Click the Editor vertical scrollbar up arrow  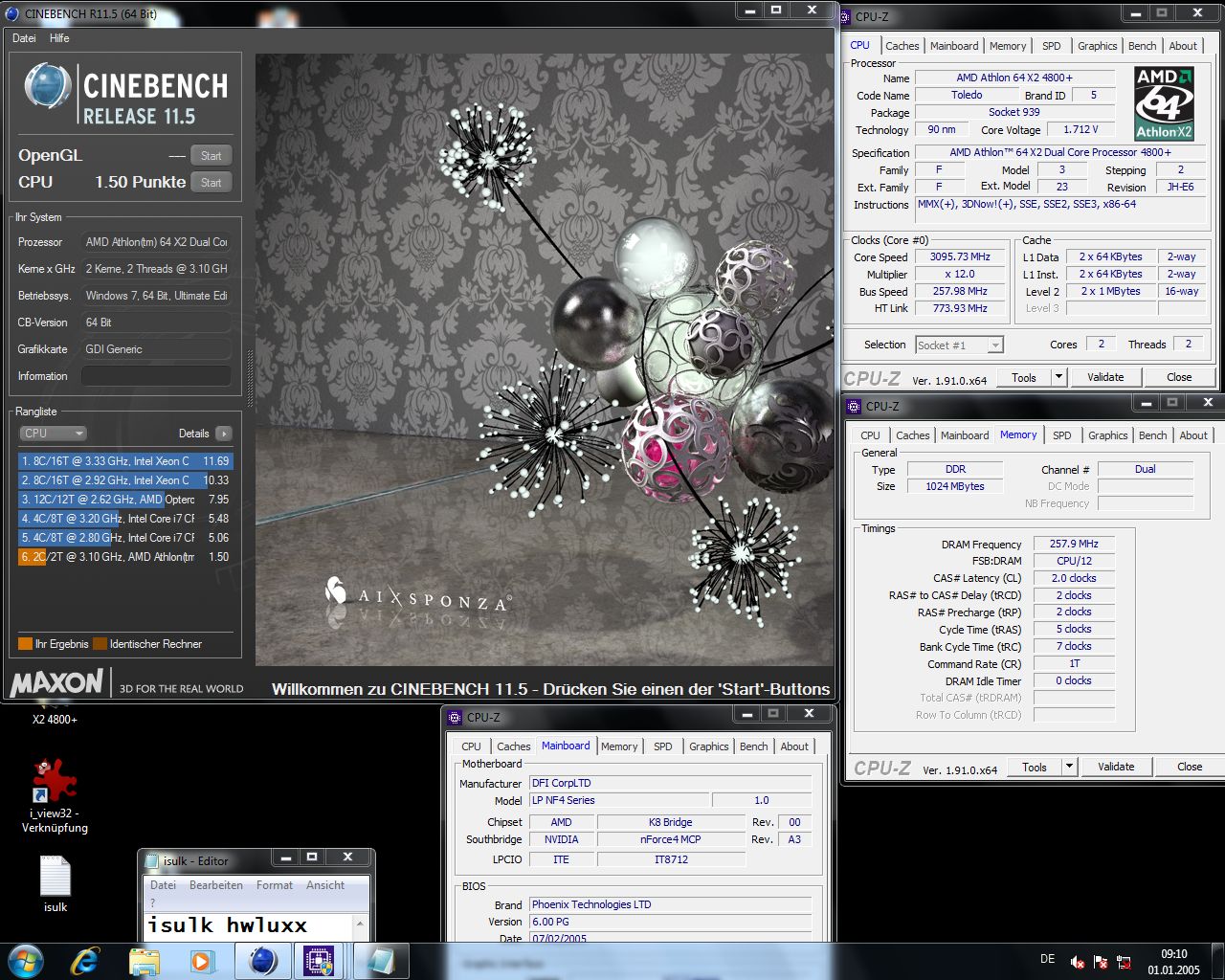click(361, 924)
